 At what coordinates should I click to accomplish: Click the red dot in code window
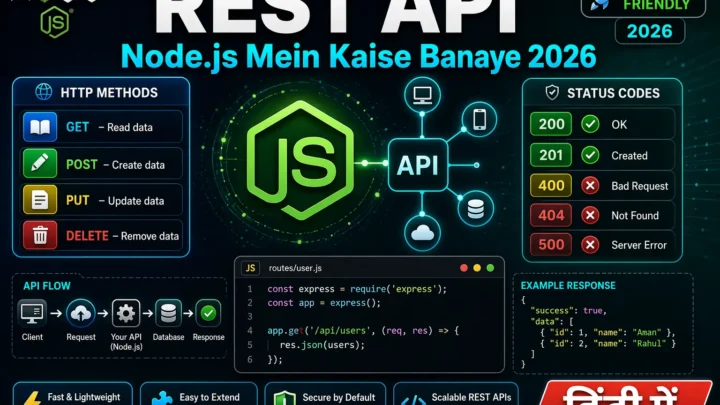click(464, 268)
